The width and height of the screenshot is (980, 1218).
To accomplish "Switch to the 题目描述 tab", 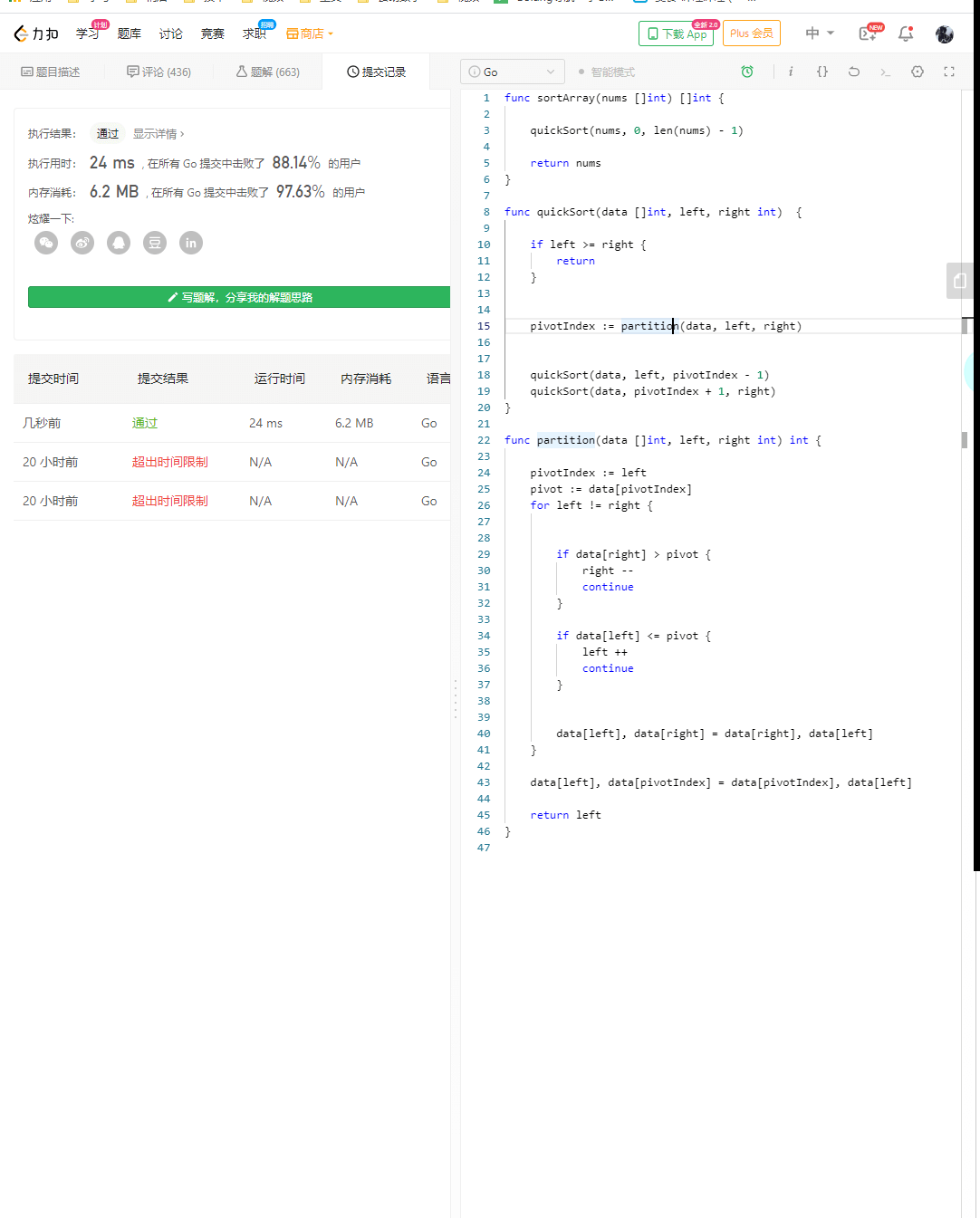I will point(51,72).
